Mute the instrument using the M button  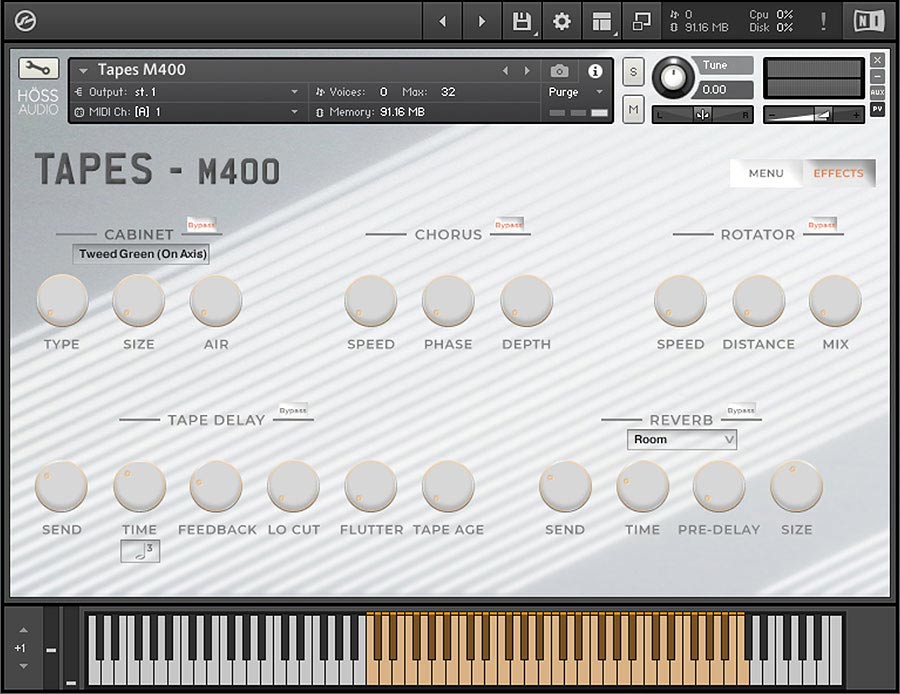(x=631, y=109)
